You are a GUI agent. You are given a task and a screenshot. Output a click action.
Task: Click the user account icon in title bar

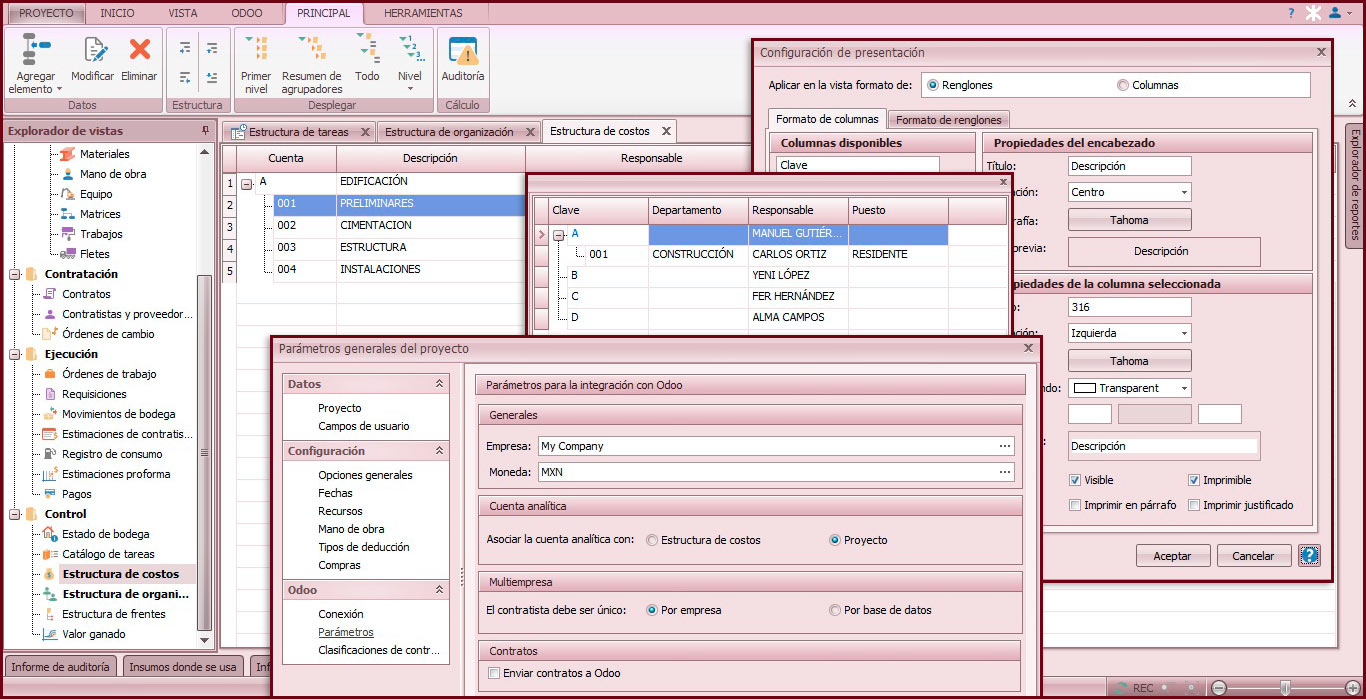click(1335, 13)
